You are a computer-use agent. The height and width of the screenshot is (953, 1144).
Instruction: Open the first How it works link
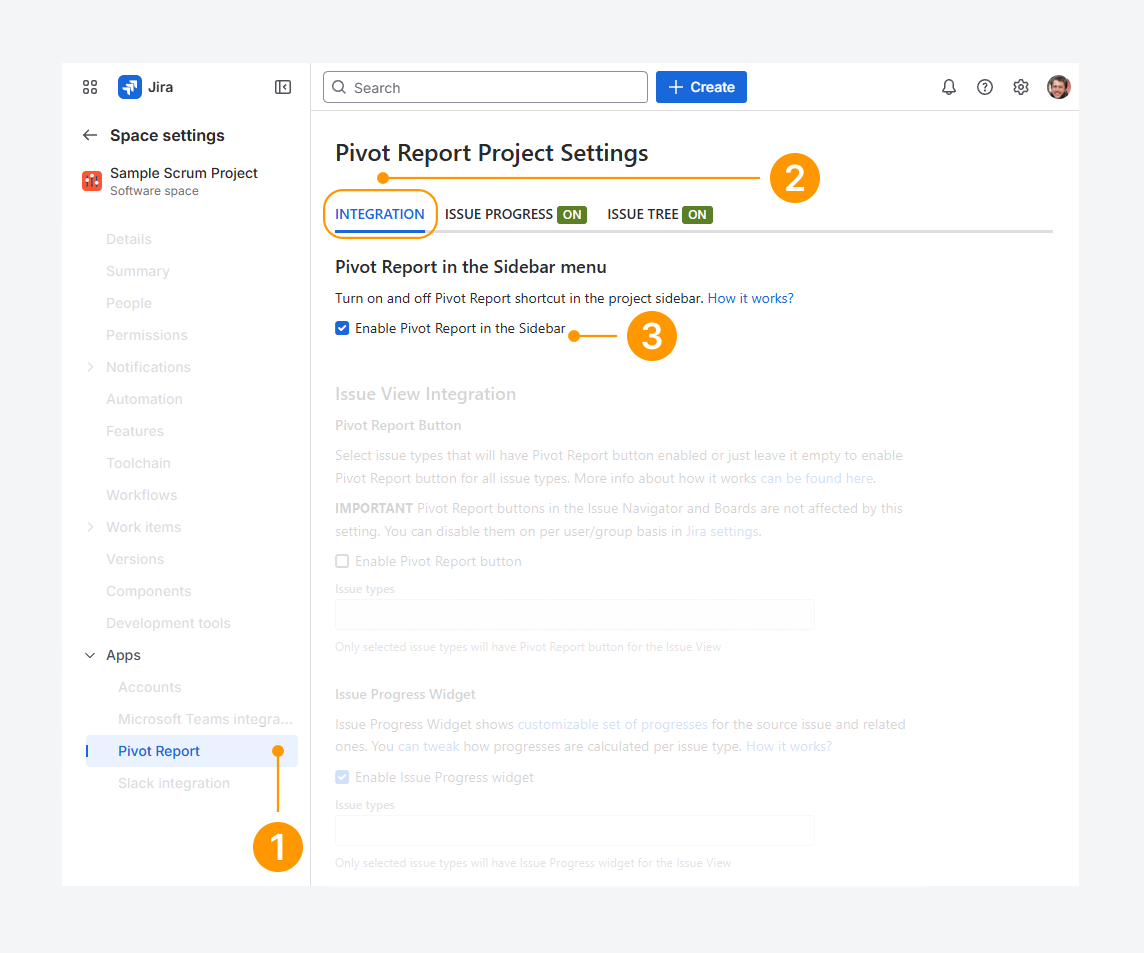coord(751,298)
